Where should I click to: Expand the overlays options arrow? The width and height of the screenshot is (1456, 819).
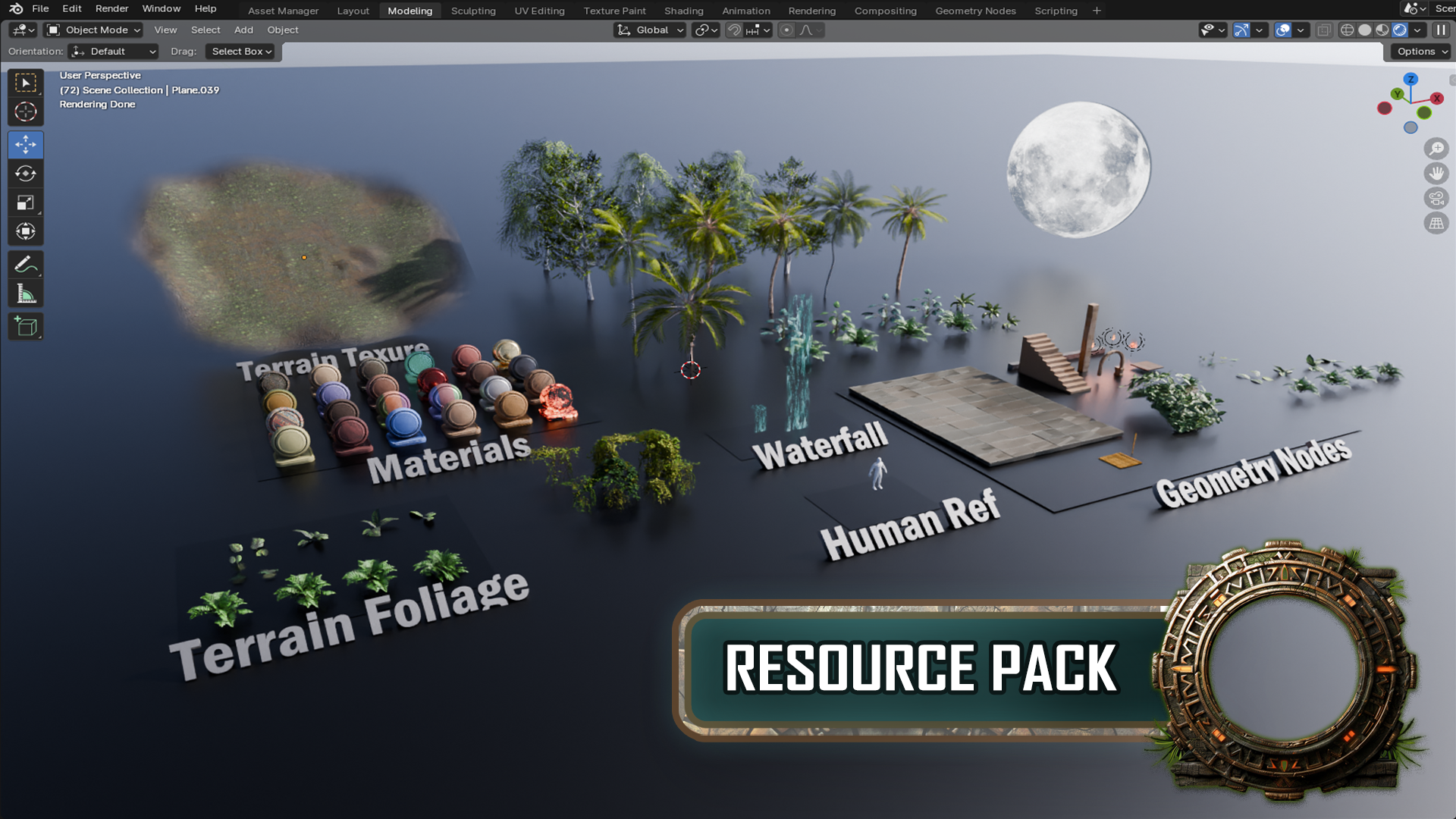pos(1301,30)
